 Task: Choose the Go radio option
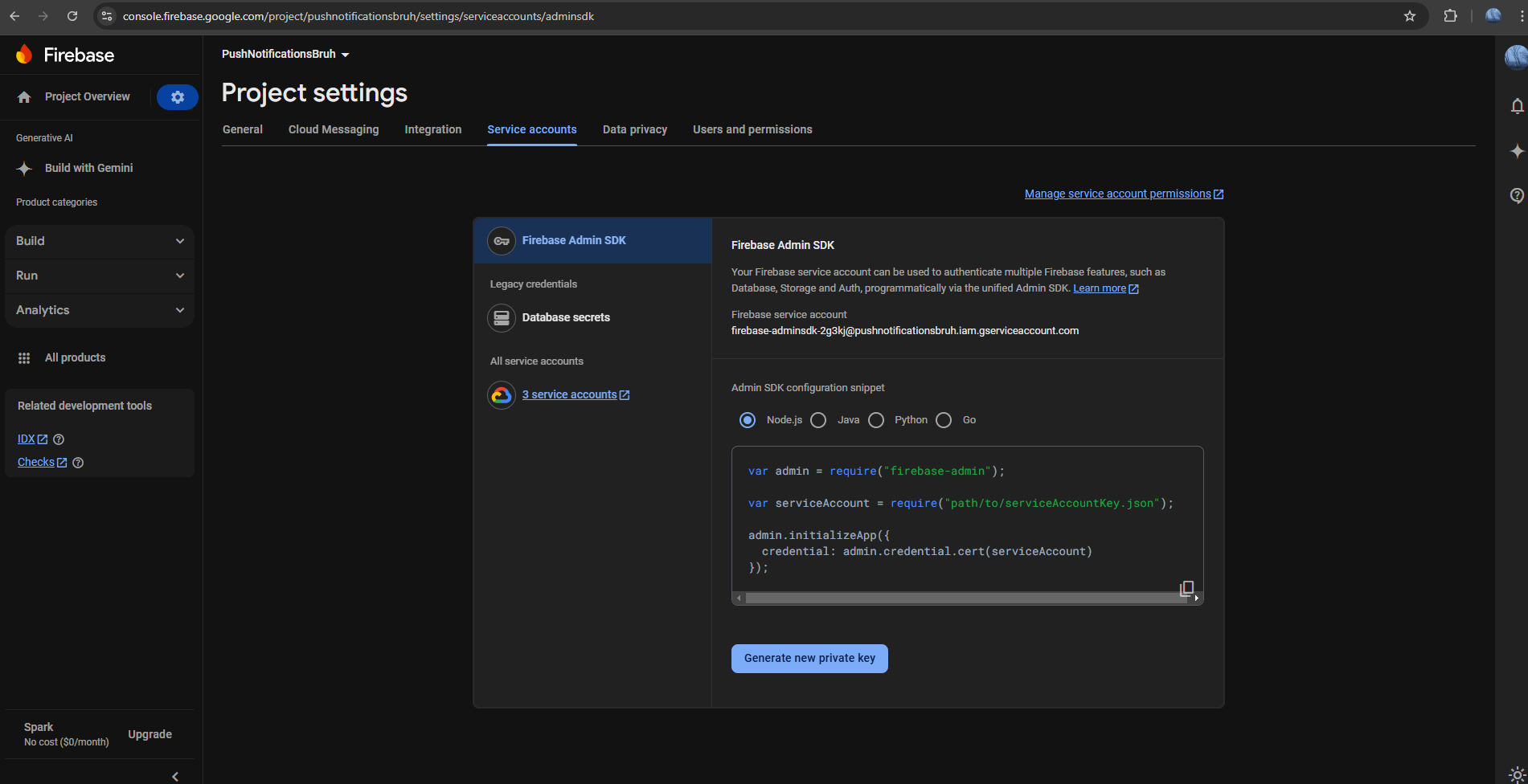(944, 420)
